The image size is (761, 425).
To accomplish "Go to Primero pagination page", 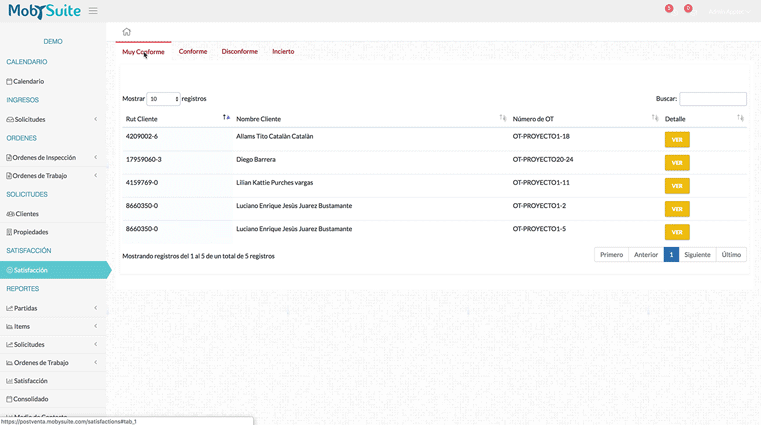I will point(612,255).
